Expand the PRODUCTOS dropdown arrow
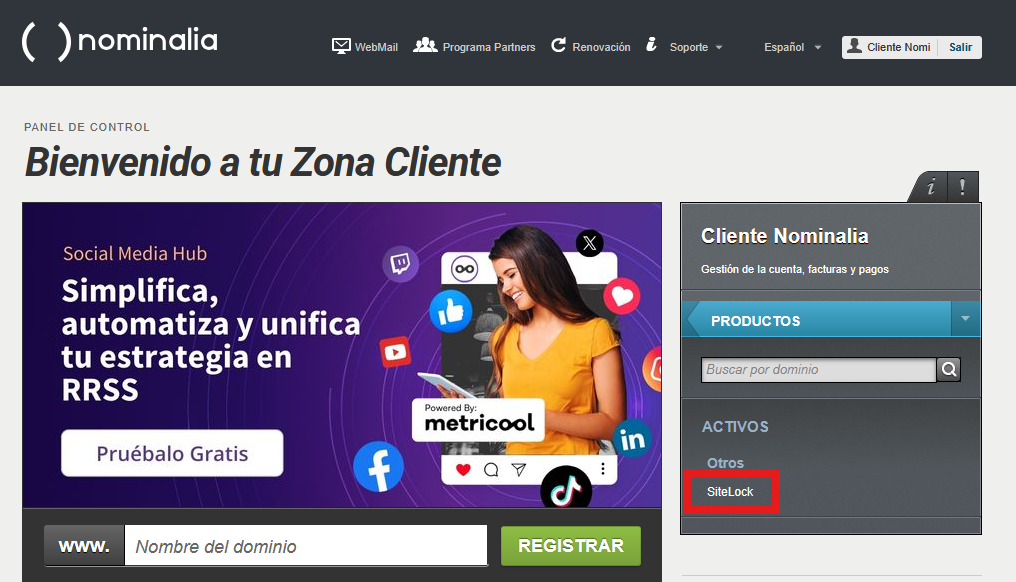 tap(965, 319)
